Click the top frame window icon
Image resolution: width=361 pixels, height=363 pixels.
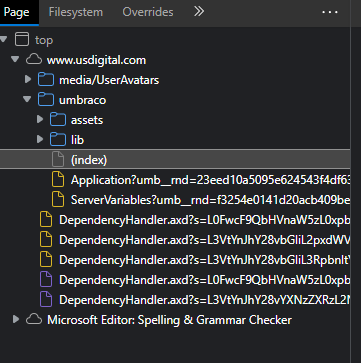pyautogui.click(x=22, y=40)
